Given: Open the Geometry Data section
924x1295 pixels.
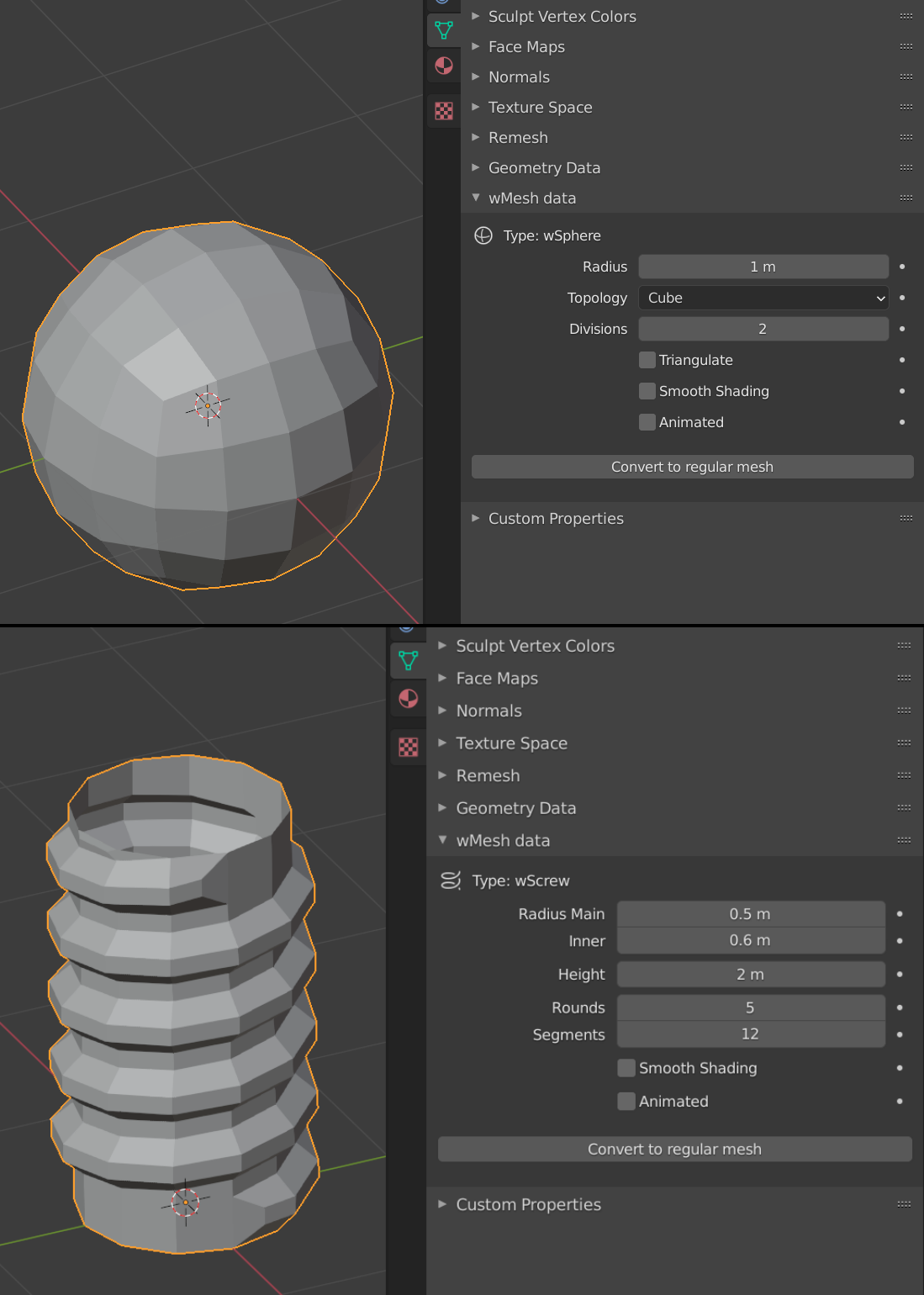Looking at the screenshot, I should tap(544, 168).
